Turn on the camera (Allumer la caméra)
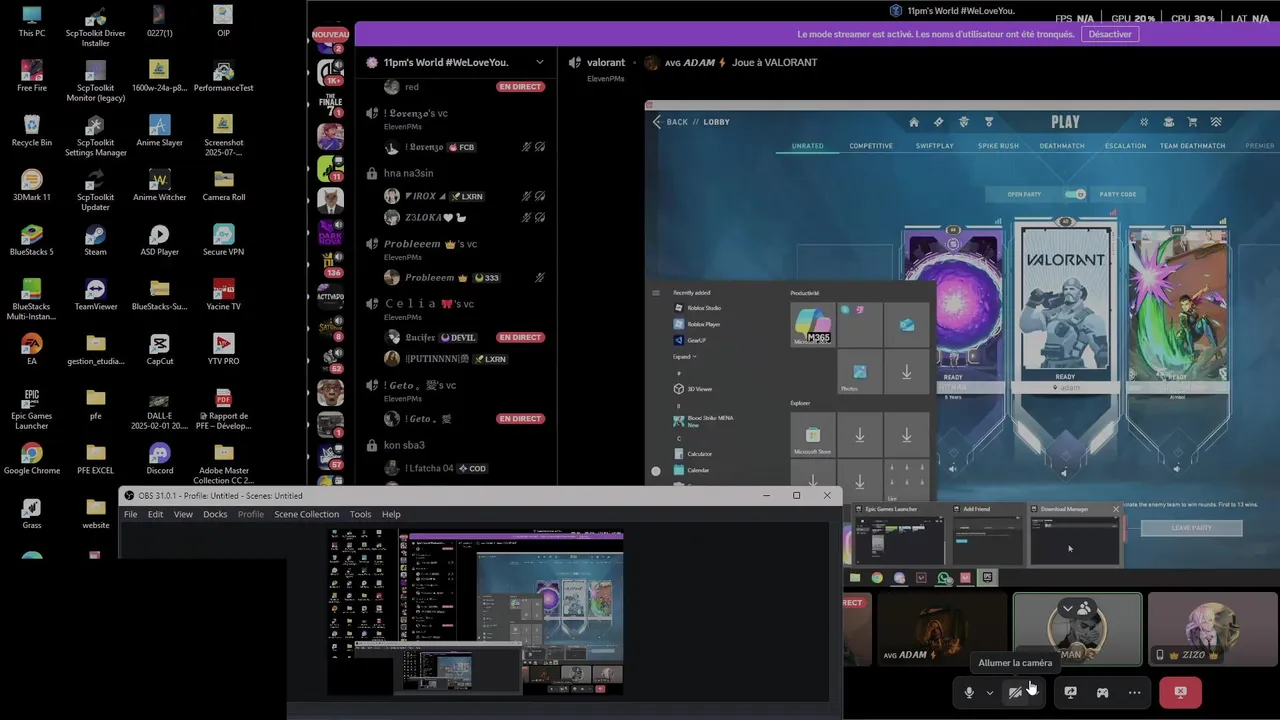The image size is (1280, 720). coord(1015,692)
